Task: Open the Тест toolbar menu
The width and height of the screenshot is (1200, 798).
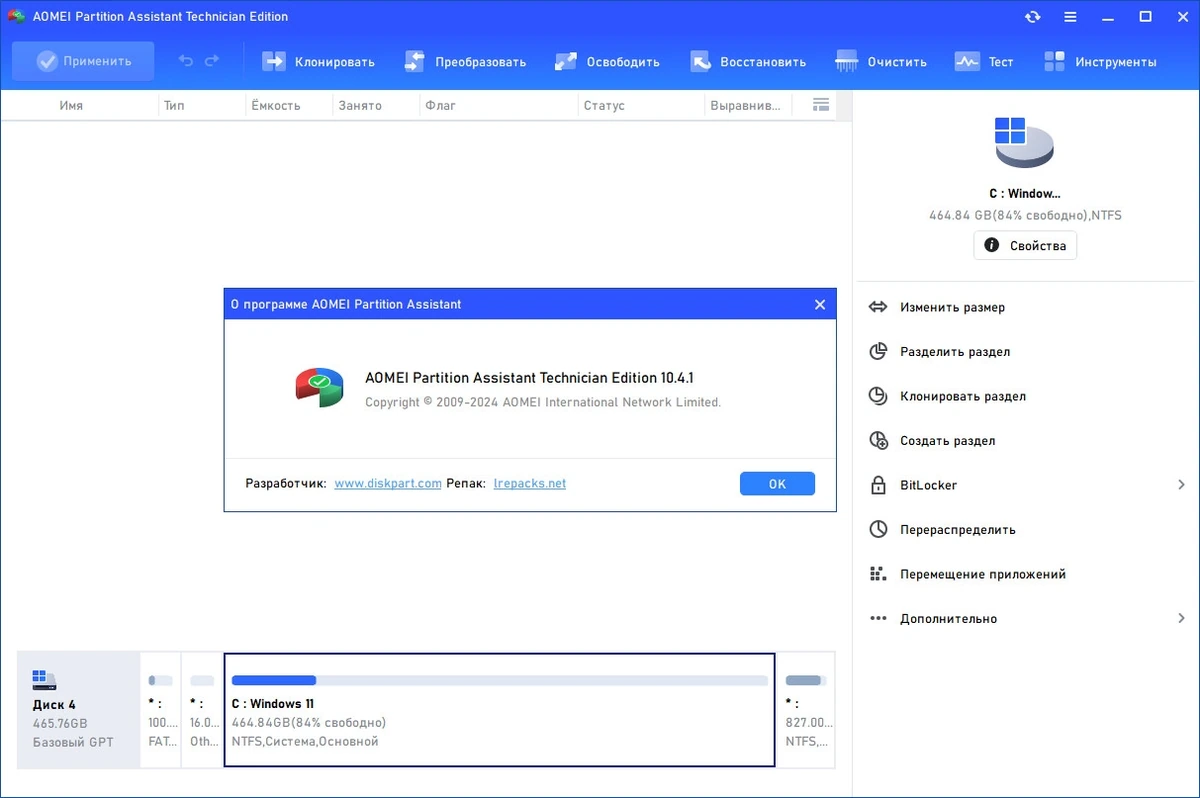Action: pyautogui.click(x=984, y=61)
